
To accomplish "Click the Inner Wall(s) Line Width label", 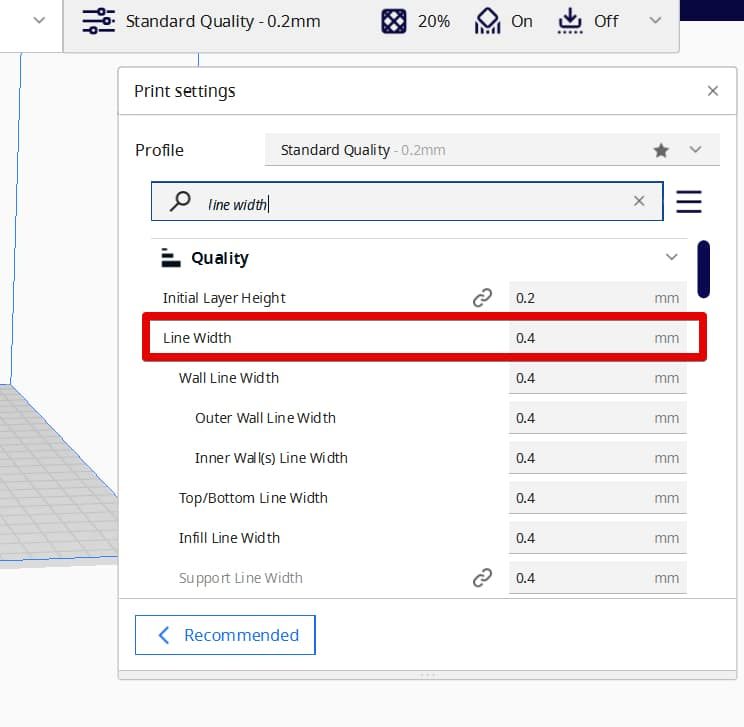I will click(271, 458).
